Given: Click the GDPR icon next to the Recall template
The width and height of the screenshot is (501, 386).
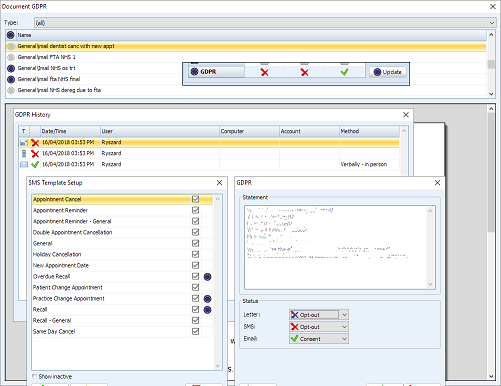Looking at the screenshot, I should tap(207, 309).
